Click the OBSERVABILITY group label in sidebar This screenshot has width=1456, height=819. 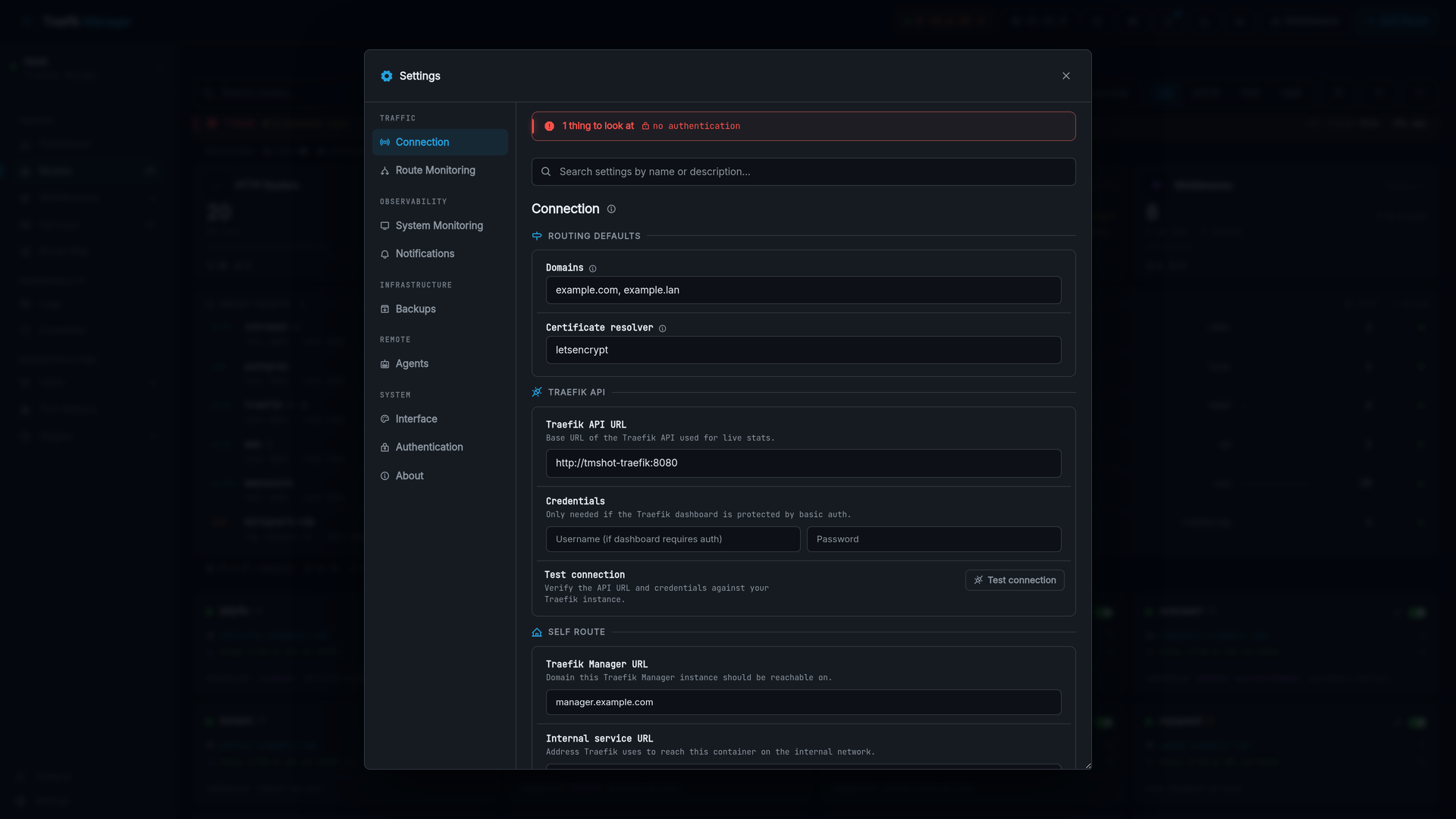coord(413,202)
